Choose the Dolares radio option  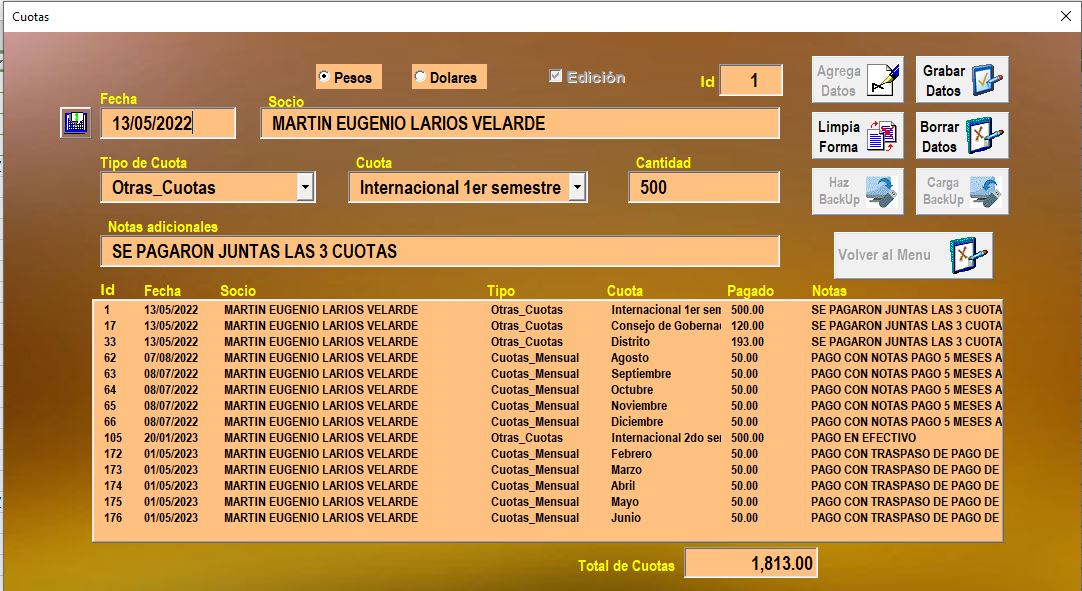[420, 77]
